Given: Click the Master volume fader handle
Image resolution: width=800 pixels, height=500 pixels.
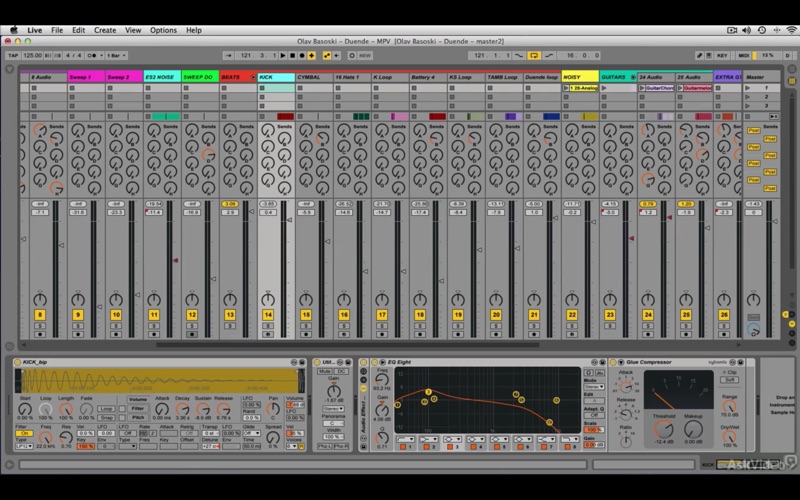Looking at the screenshot, I should tap(775, 221).
